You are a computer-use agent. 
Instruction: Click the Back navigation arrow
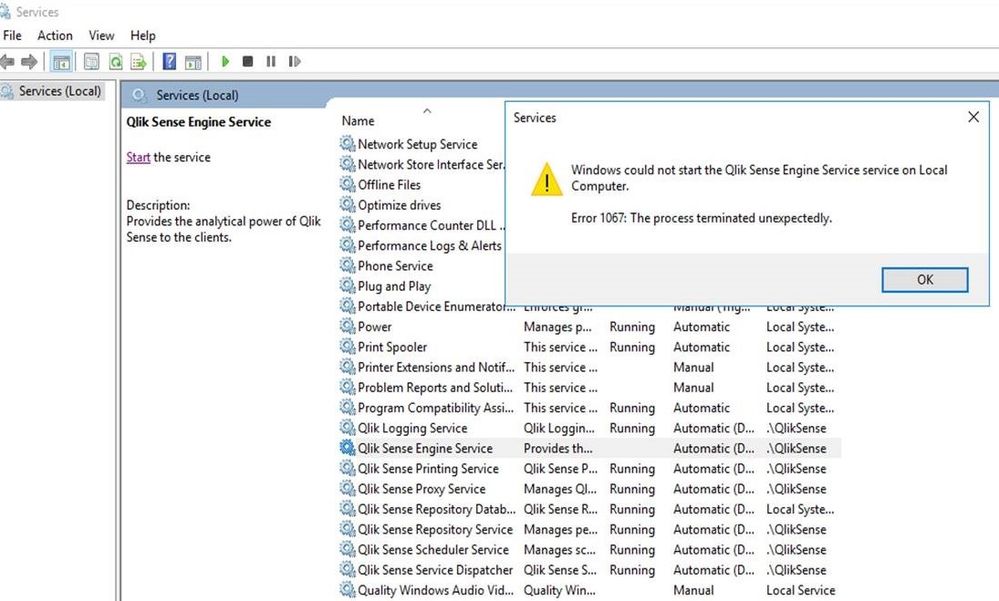pos(8,61)
